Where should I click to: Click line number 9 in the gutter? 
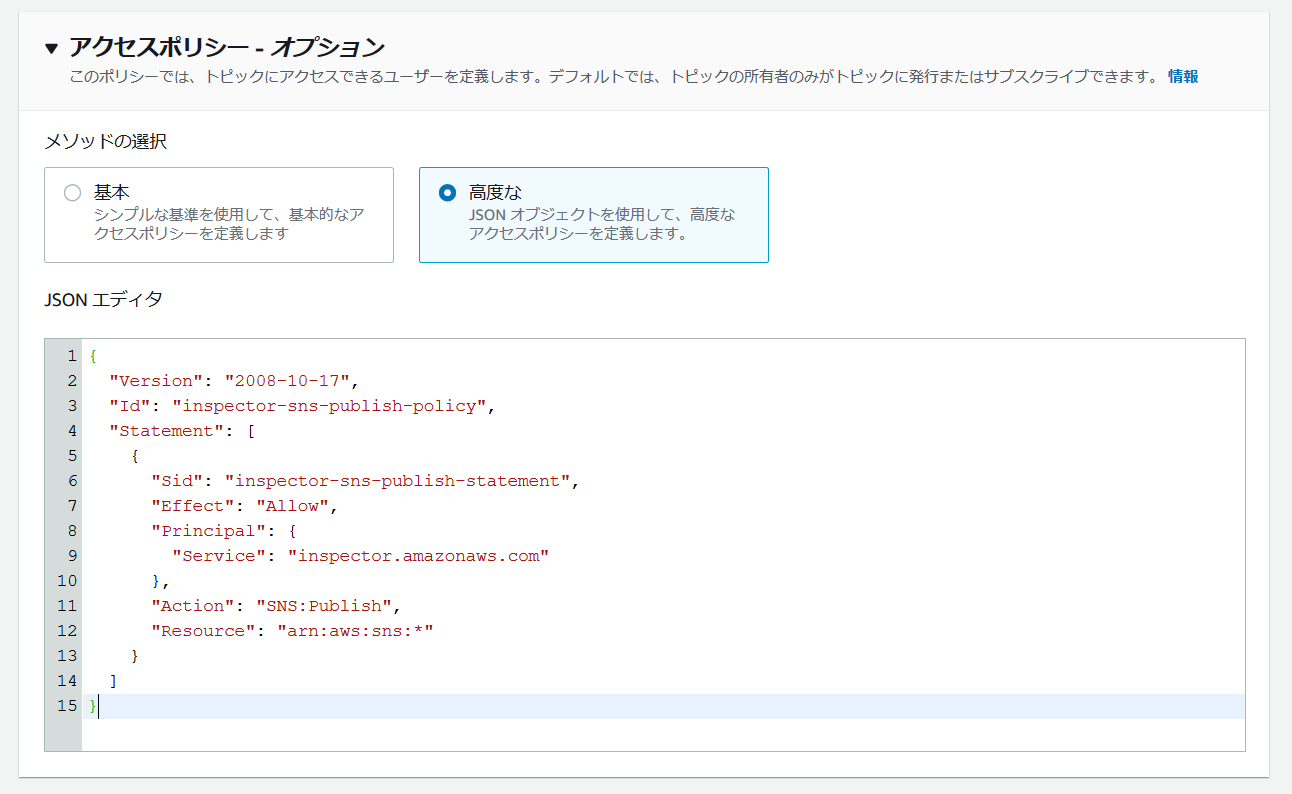[x=72, y=556]
